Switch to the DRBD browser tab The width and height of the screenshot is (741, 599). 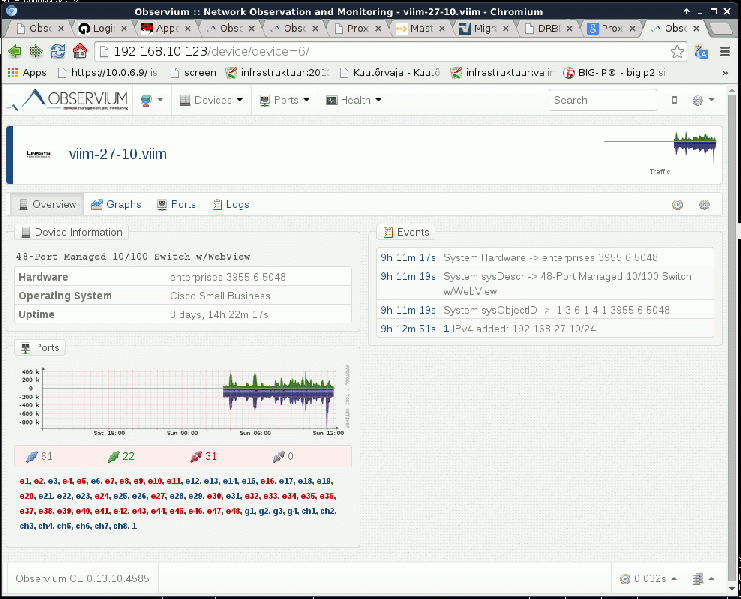[548, 28]
